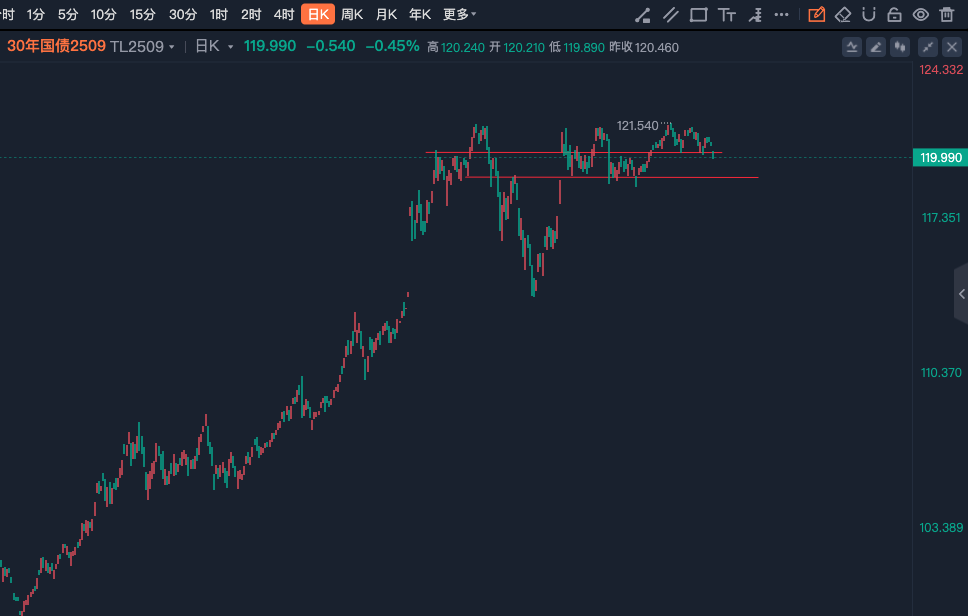Click the pencil edit button in header
This screenshot has height=616, width=968.
(x=876, y=47)
